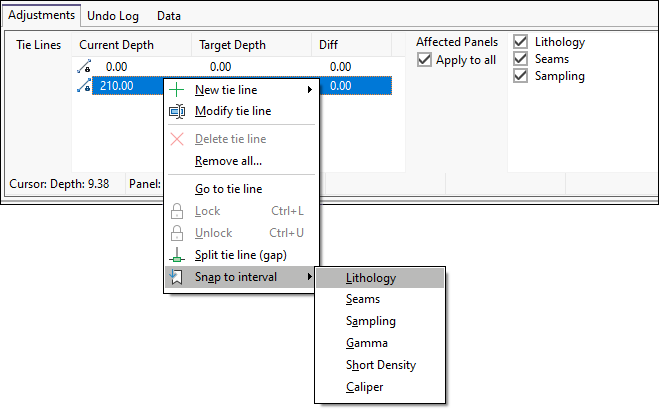Click the green plus New tie line icon
Image resolution: width=659 pixels, height=411 pixels.
(x=177, y=90)
